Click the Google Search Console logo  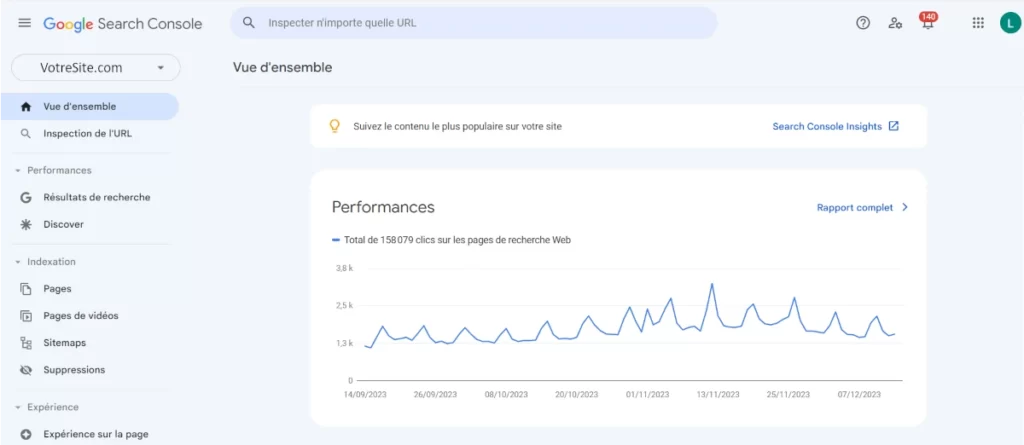[x=123, y=24]
